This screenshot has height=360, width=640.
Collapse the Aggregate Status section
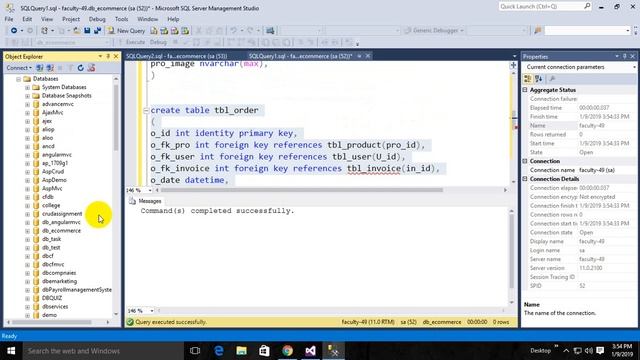click(x=525, y=90)
